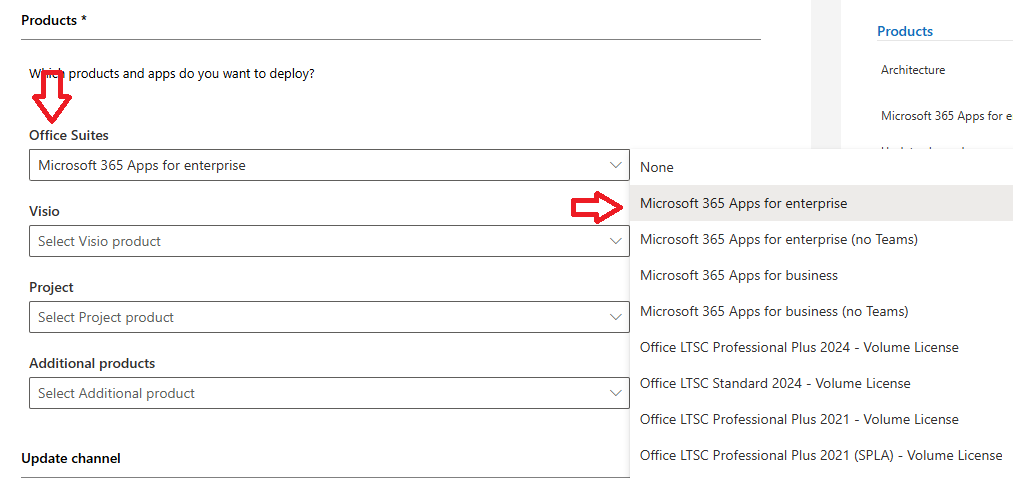Viewport: 1013px width, 478px height.
Task: Select Office LTSC Professional Plus 2021 (SPLA)
Action: point(820,455)
